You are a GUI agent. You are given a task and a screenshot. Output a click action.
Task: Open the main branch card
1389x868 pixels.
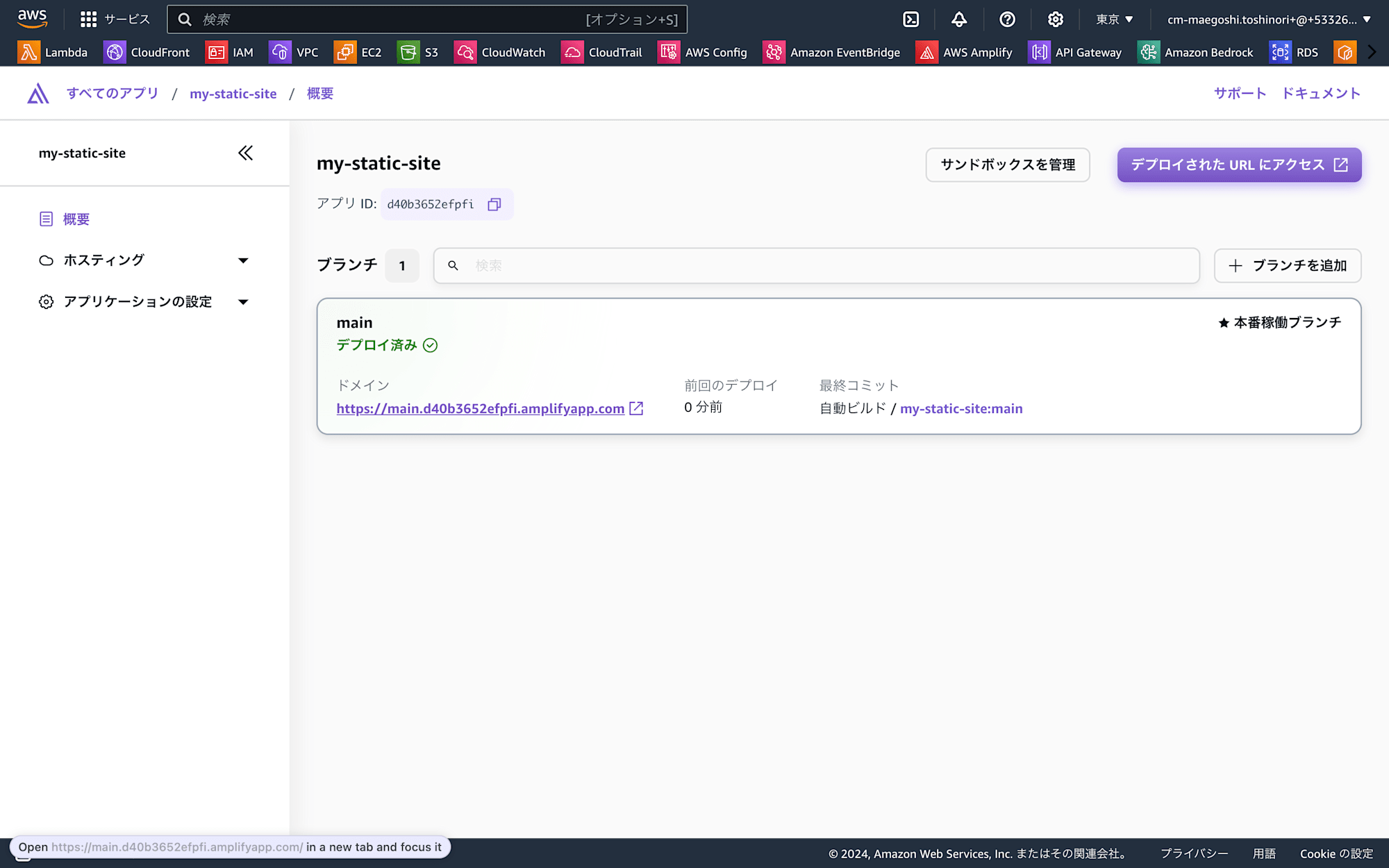[839, 366]
